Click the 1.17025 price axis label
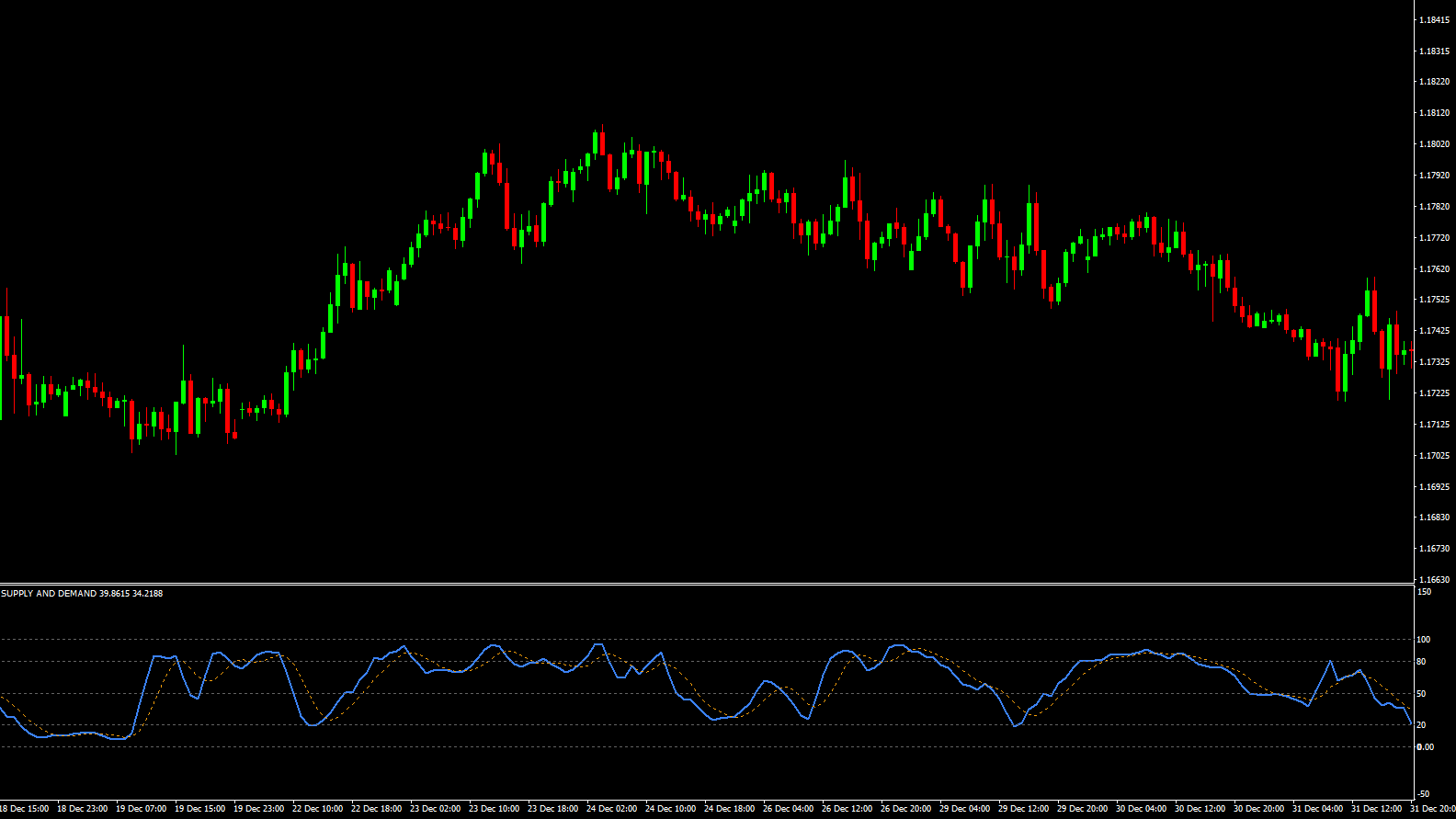The image size is (1456, 819). point(1434,456)
